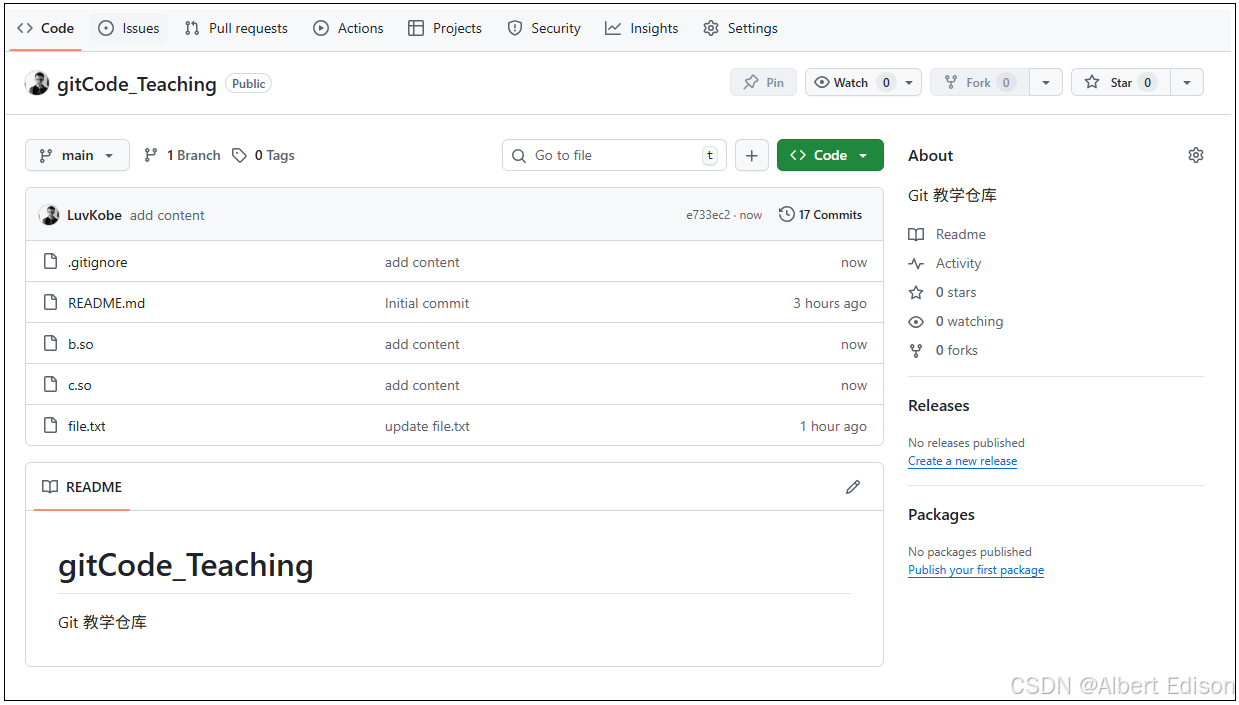Open the Activity link in About
Viewport: 1239px width, 705px height.
(945, 263)
